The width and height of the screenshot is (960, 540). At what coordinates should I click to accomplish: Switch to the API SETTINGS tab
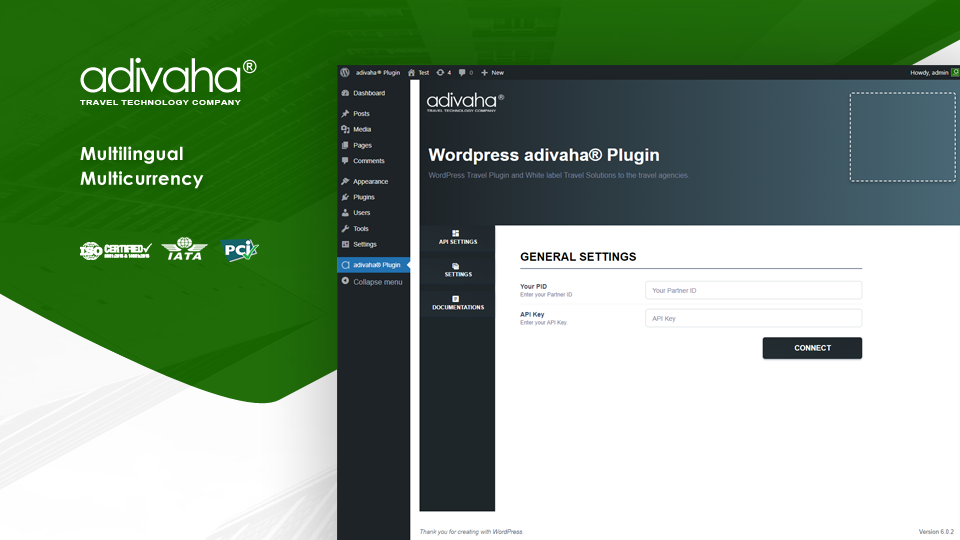[457, 238]
